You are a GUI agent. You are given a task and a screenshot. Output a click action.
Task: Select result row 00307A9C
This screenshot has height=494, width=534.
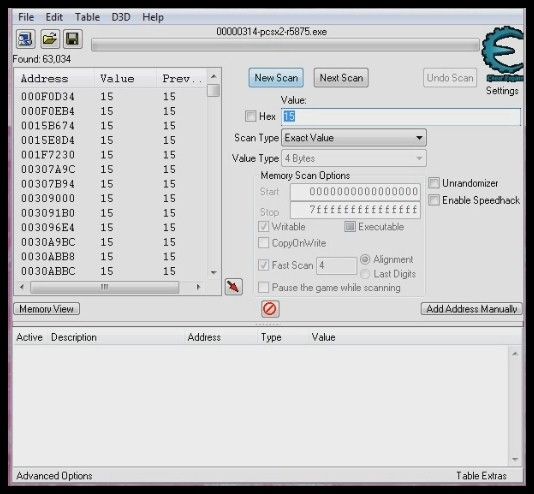click(x=111, y=169)
